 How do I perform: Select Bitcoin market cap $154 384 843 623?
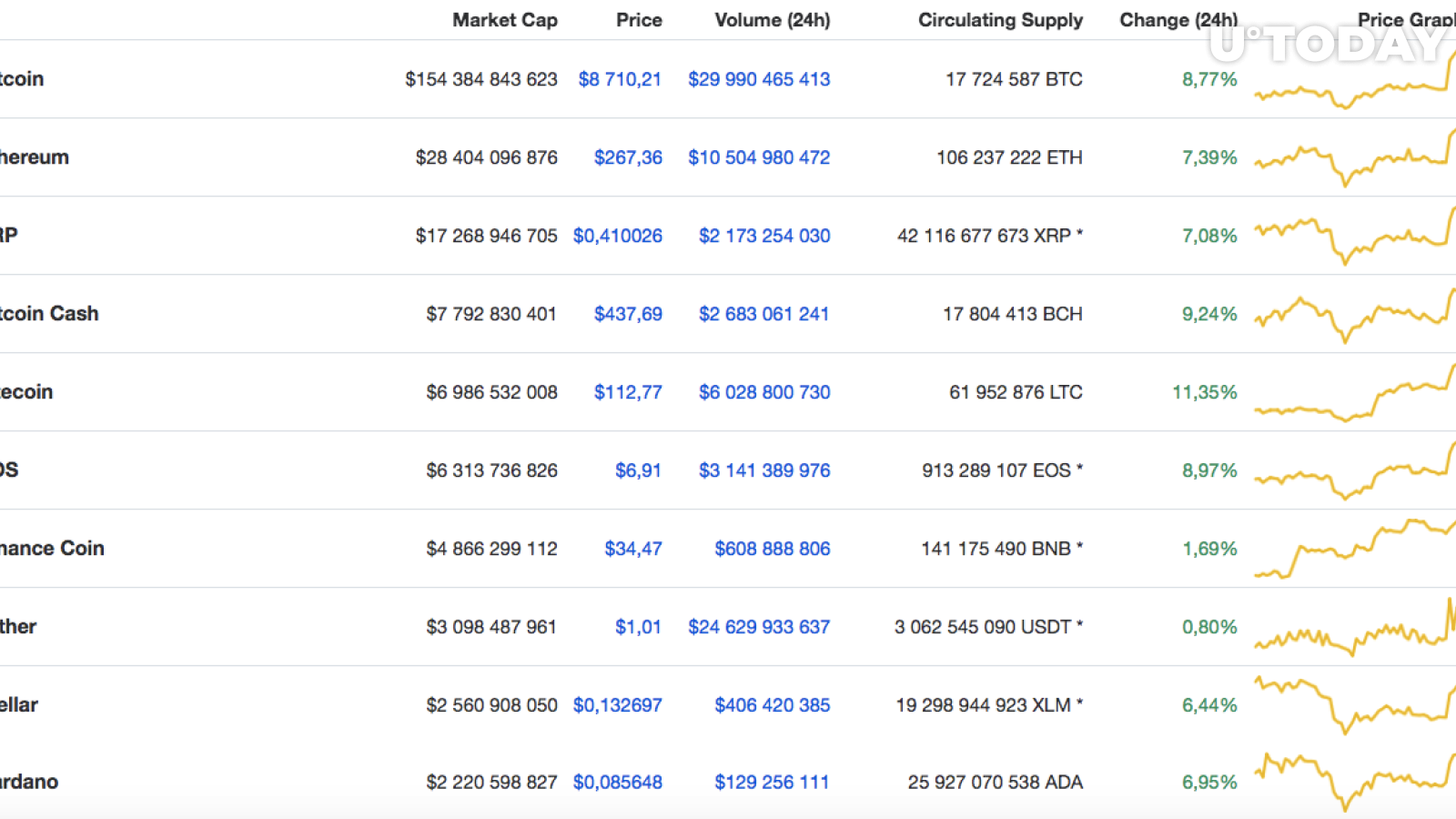[481, 79]
